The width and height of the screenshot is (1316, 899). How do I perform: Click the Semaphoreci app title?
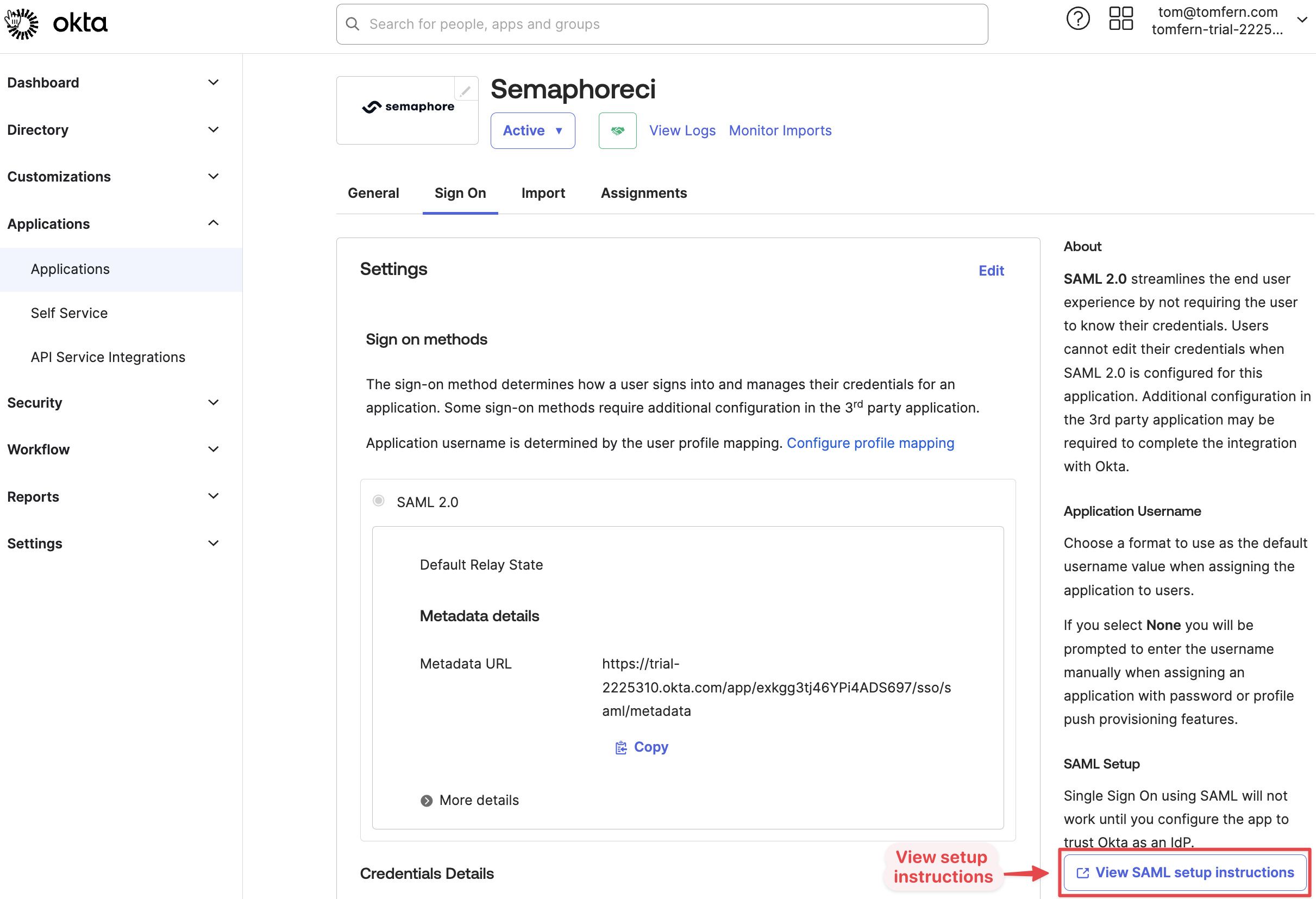(573, 89)
